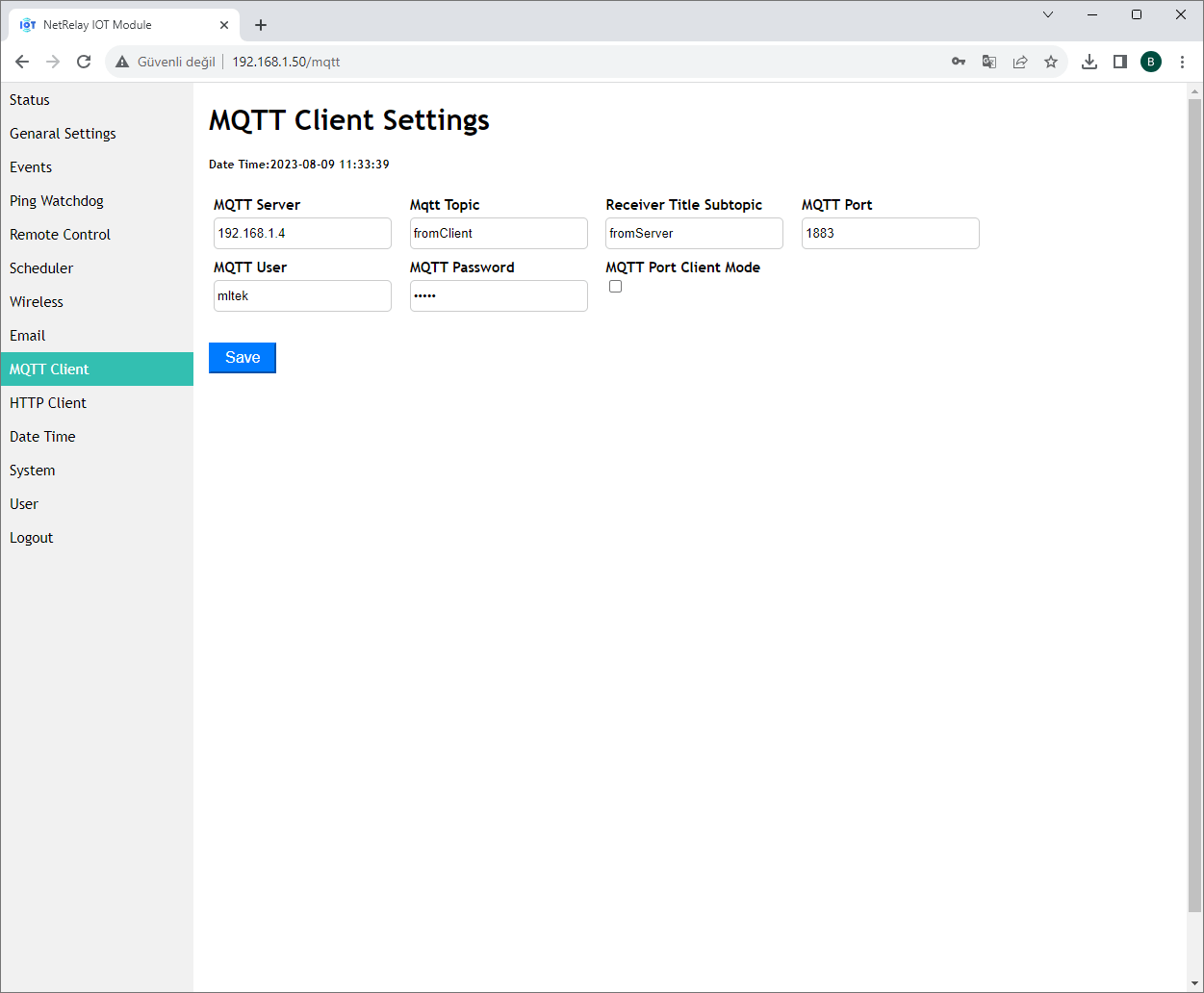Open Chrome's three-dot menu
Image resolution: width=1204 pixels, height=993 pixels.
(1182, 61)
